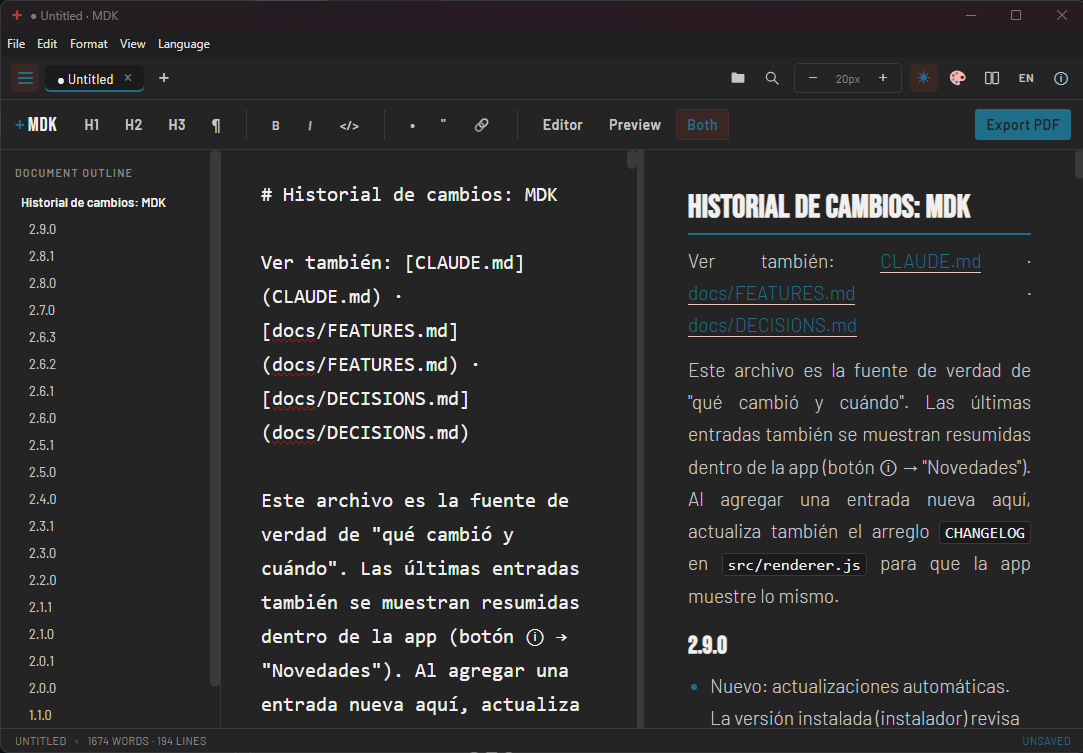The width and height of the screenshot is (1083, 753).
Task: Open docs/DECISIONS.md link in preview
Action: pyautogui.click(x=772, y=325)
